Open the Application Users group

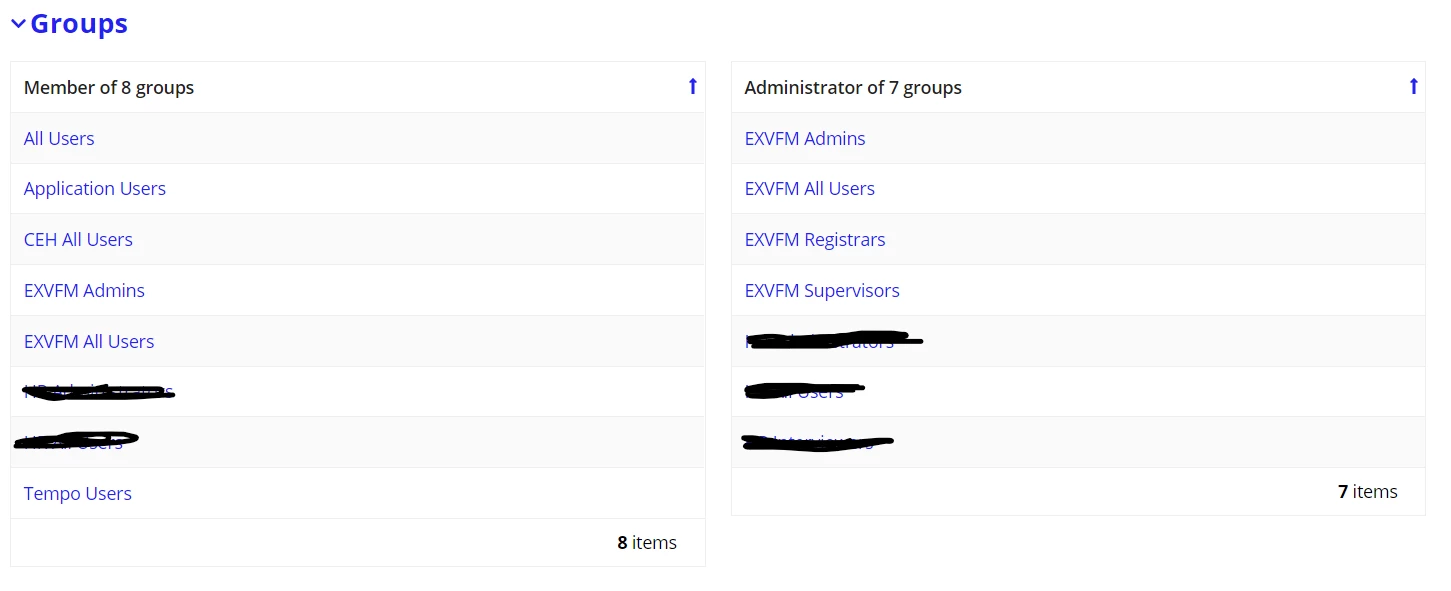click(x=95, y=189)
